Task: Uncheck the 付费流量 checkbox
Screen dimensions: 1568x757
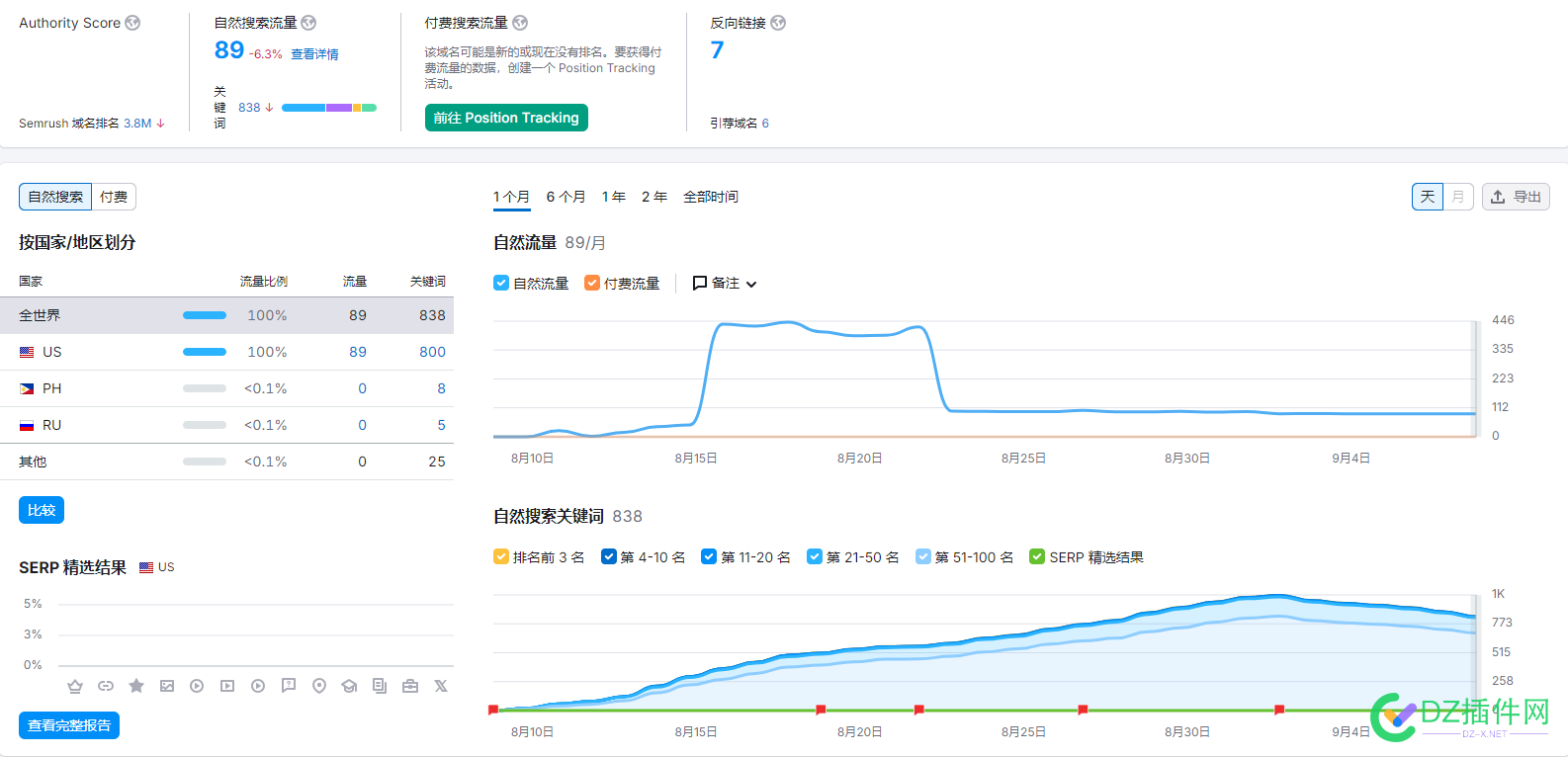Action: 592,283
